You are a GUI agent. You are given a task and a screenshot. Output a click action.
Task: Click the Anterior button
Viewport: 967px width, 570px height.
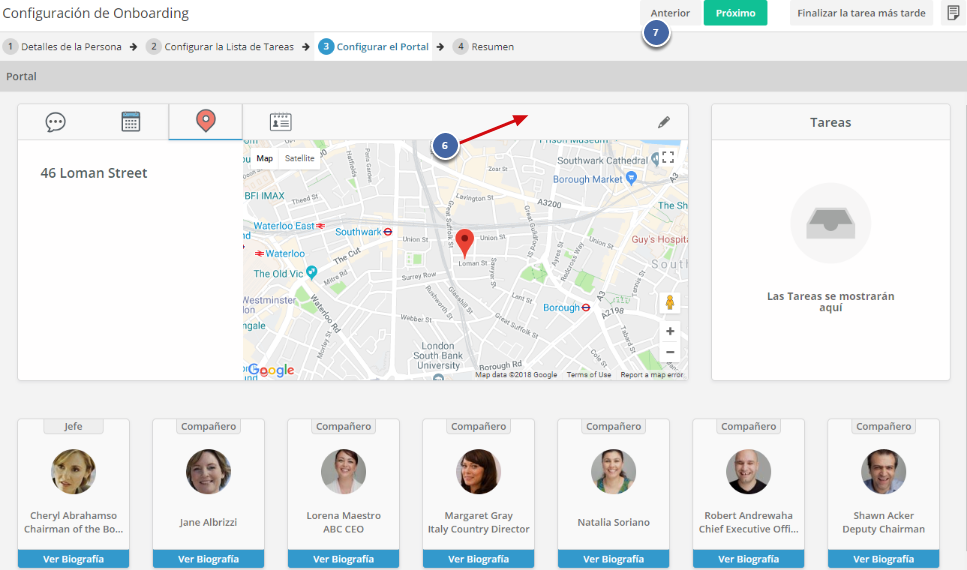pos(670,13)
